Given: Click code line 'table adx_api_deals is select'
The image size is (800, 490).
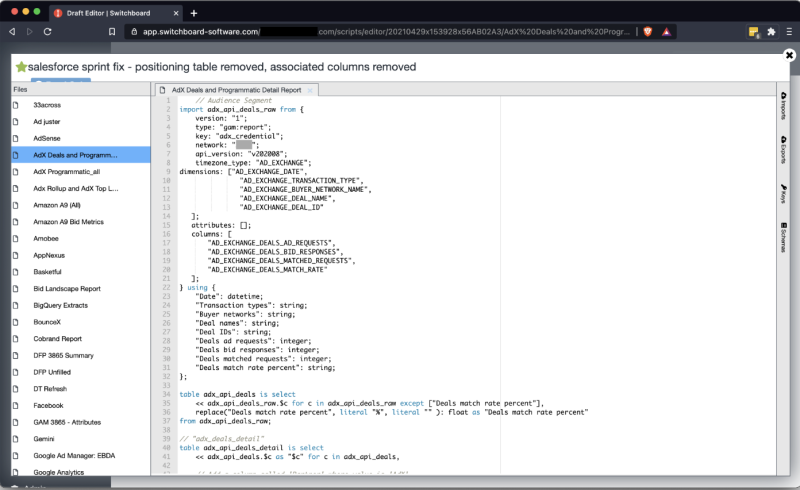Looking at the screenshot, I should coord(237,395).
